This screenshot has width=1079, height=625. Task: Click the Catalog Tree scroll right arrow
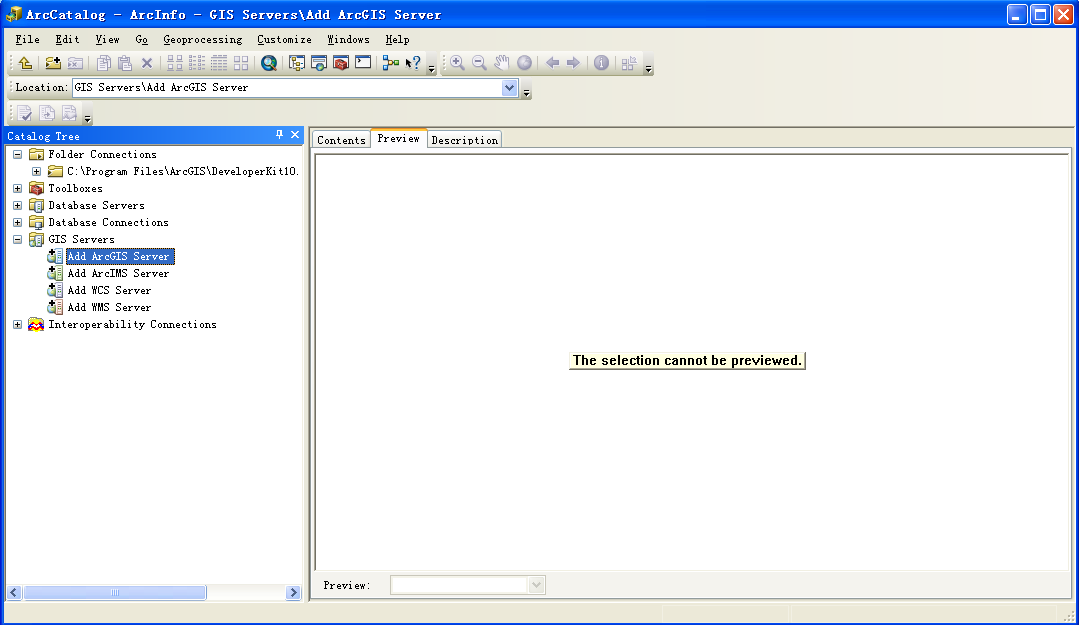(x=293, y=593)
